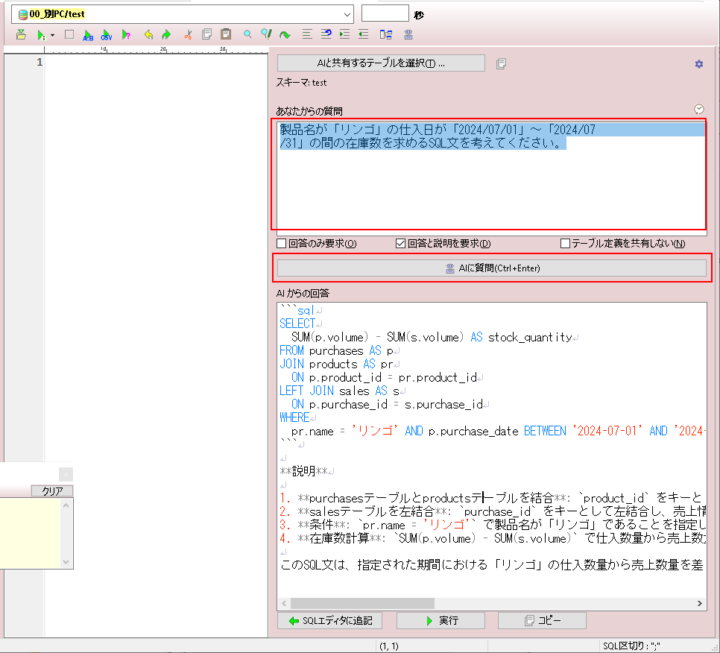720x653 pixels.
Task: Click the WHERE keyword in AI answer
Action: (294, 417)
